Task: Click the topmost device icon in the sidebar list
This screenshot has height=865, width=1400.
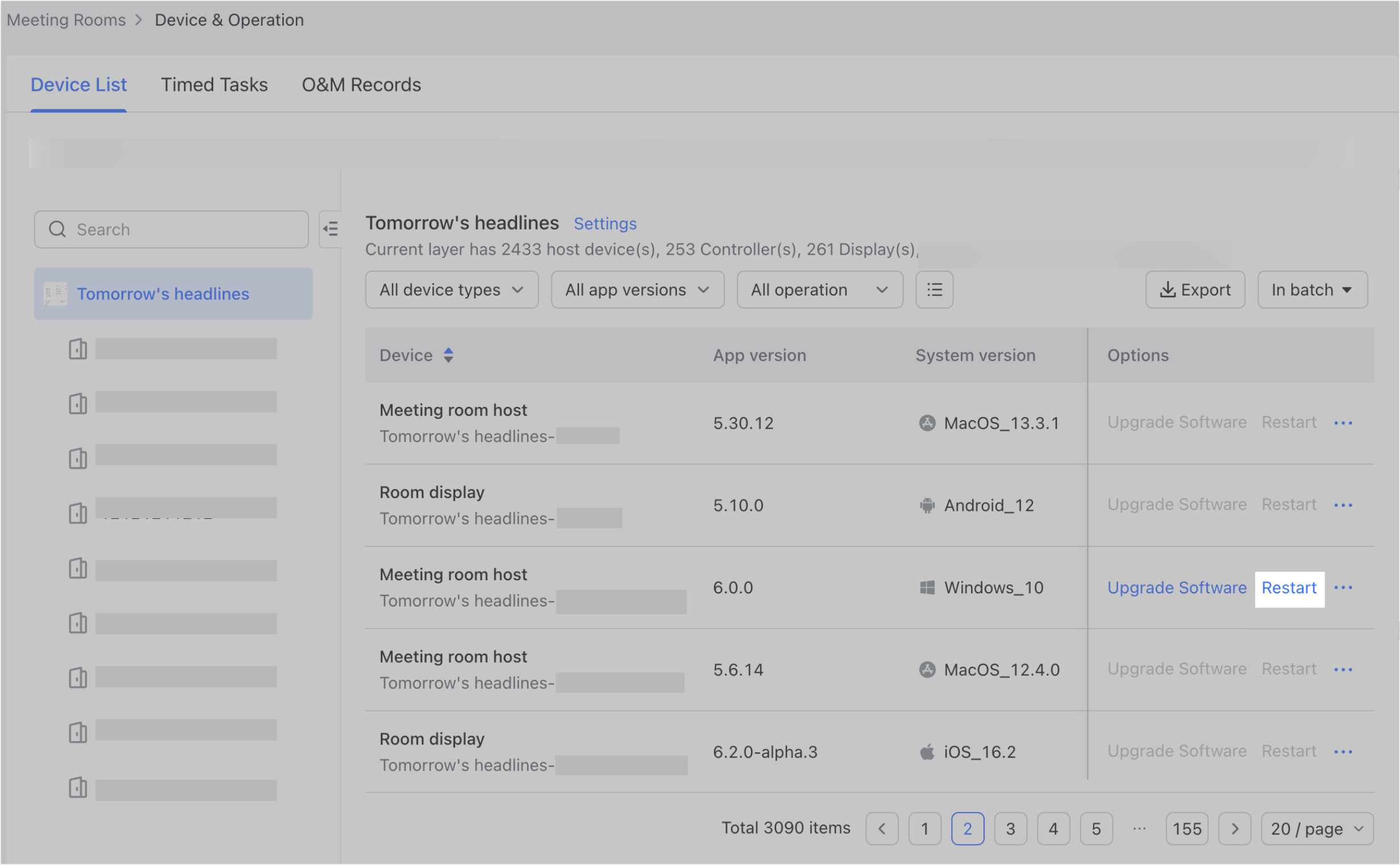Action: (77, 348)
